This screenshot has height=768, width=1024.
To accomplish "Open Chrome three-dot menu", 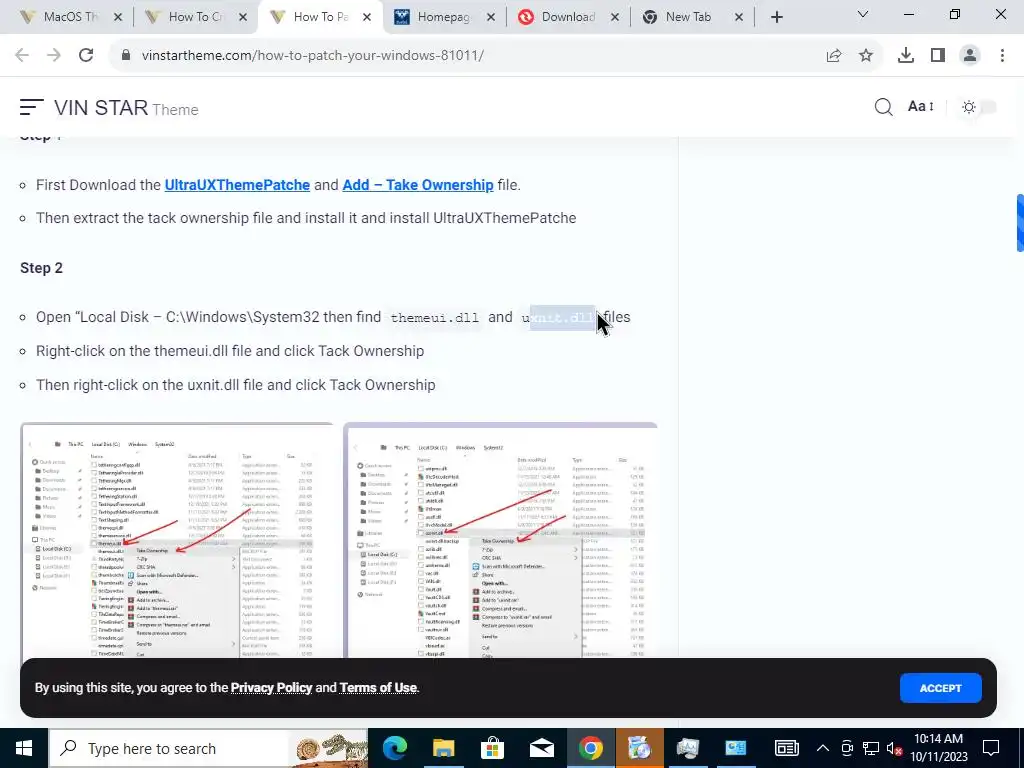I will pos(1002,56).
